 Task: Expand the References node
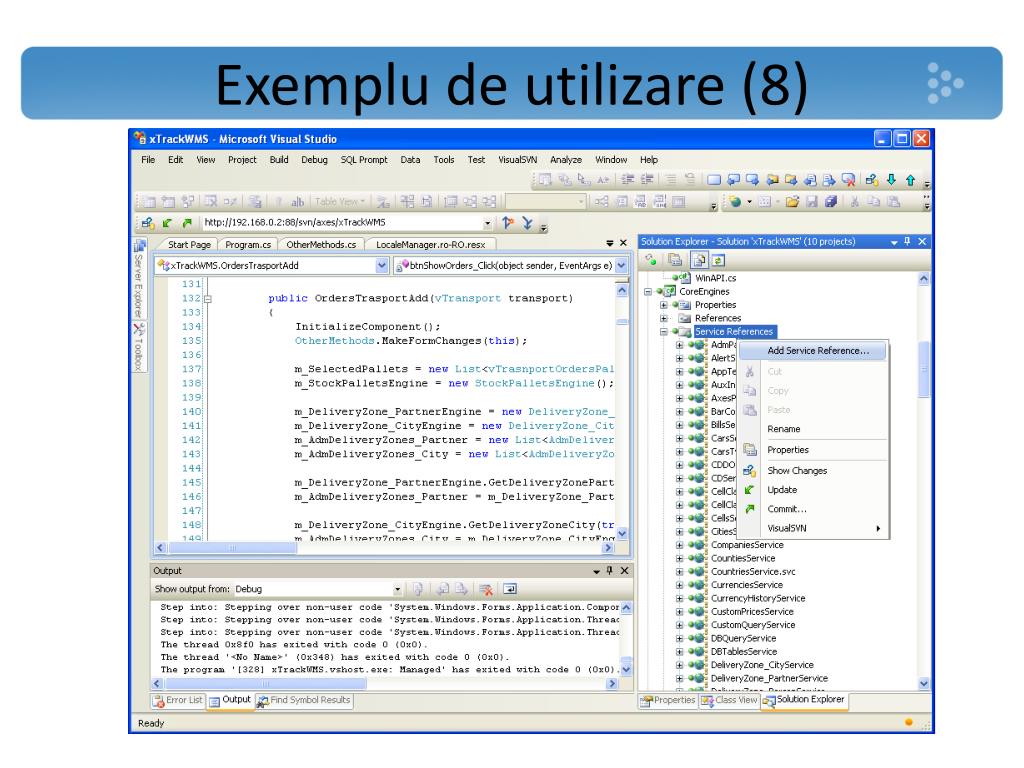coord(664,319)
